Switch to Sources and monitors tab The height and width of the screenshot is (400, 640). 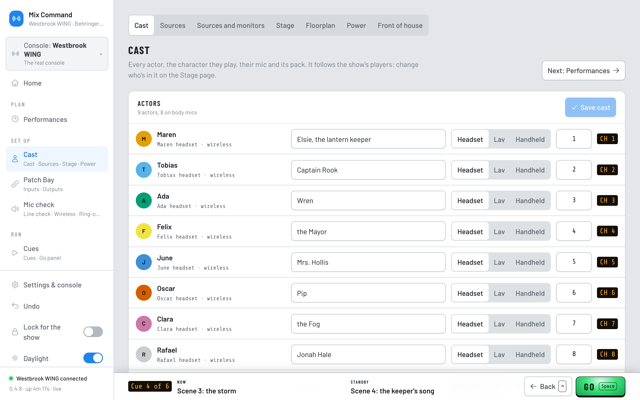coord(231,25)
